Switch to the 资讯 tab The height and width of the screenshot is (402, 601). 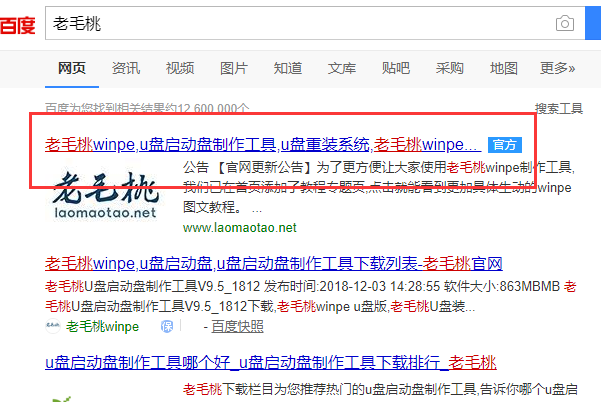click(126, 68)
